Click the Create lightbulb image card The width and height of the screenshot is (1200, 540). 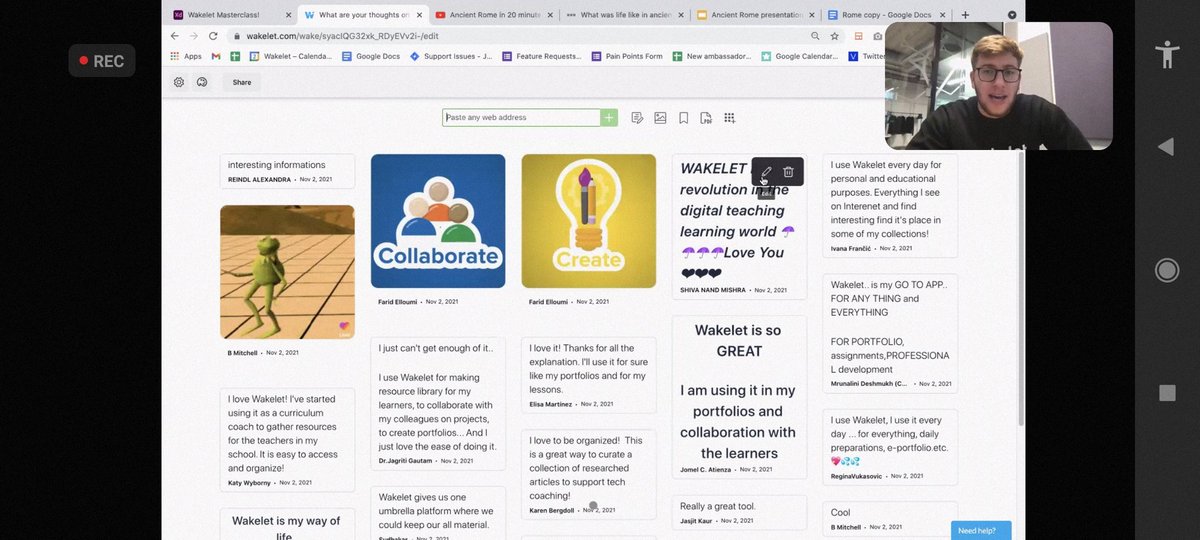(589, 221)
